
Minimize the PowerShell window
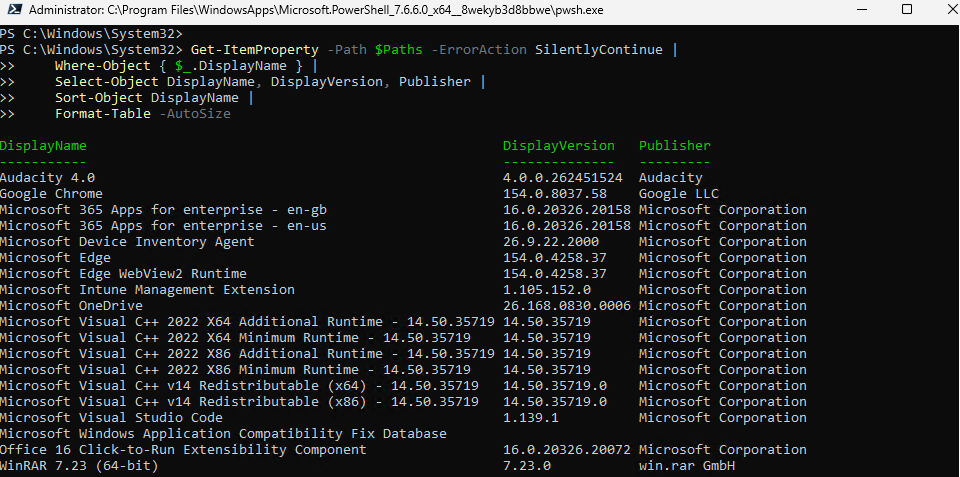point(863,10)
